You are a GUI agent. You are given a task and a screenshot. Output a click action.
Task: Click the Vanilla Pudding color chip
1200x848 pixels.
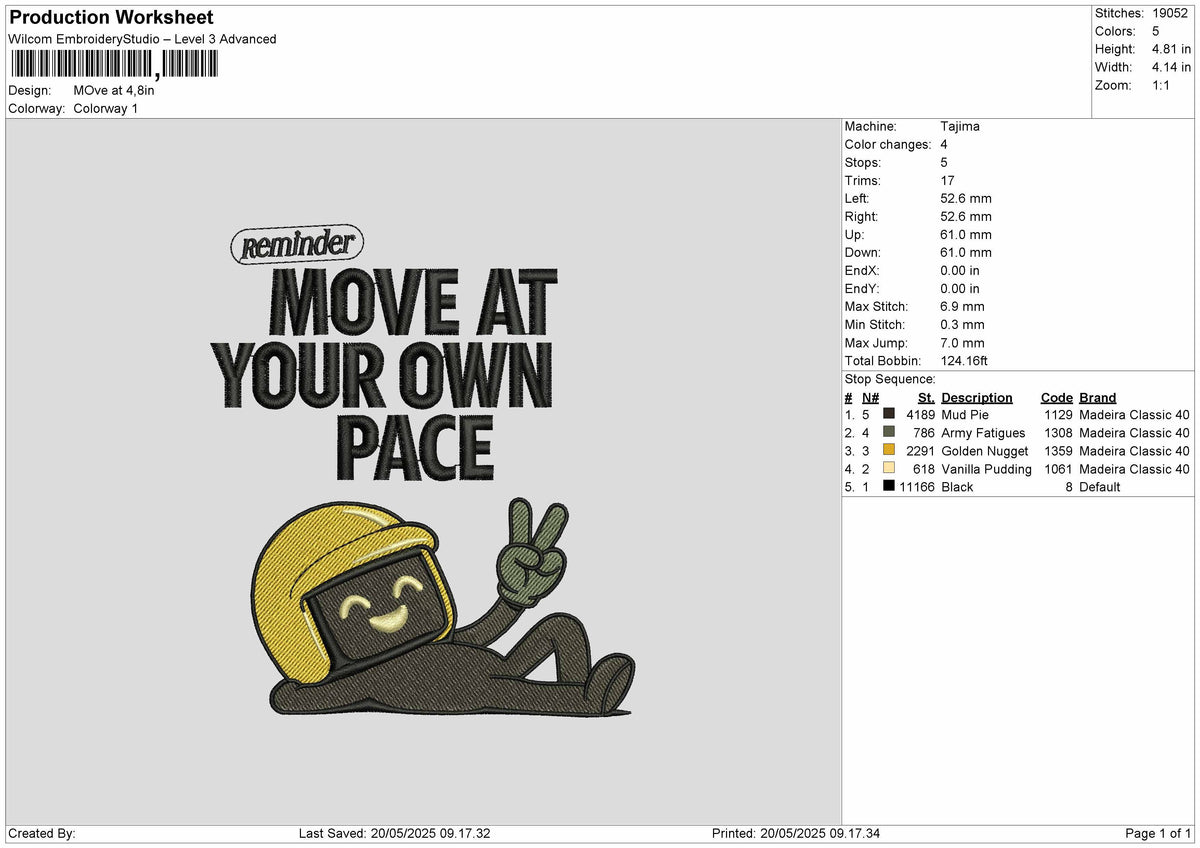[x=888, y=468]
